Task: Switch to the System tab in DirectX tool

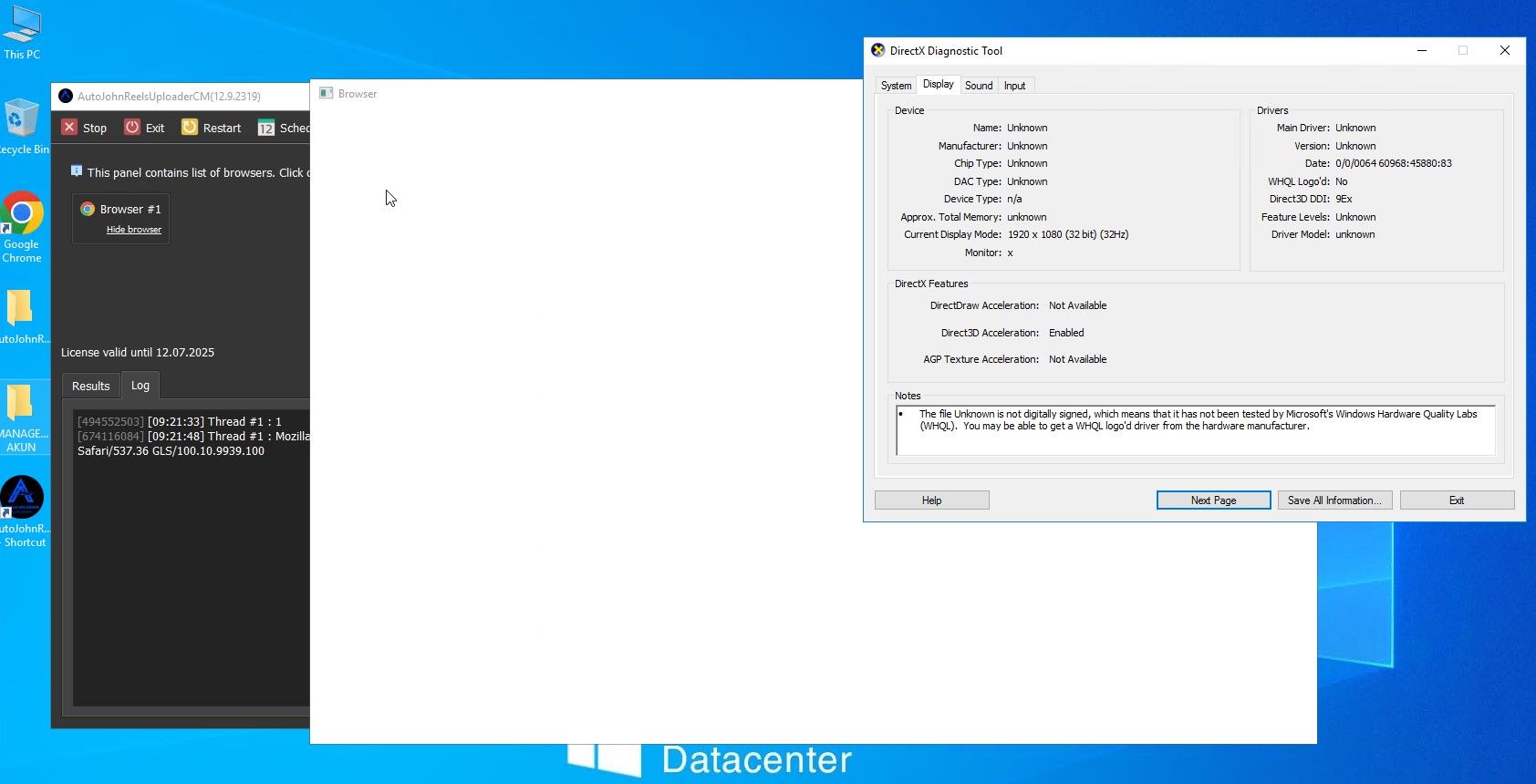Action: [896, 86]
